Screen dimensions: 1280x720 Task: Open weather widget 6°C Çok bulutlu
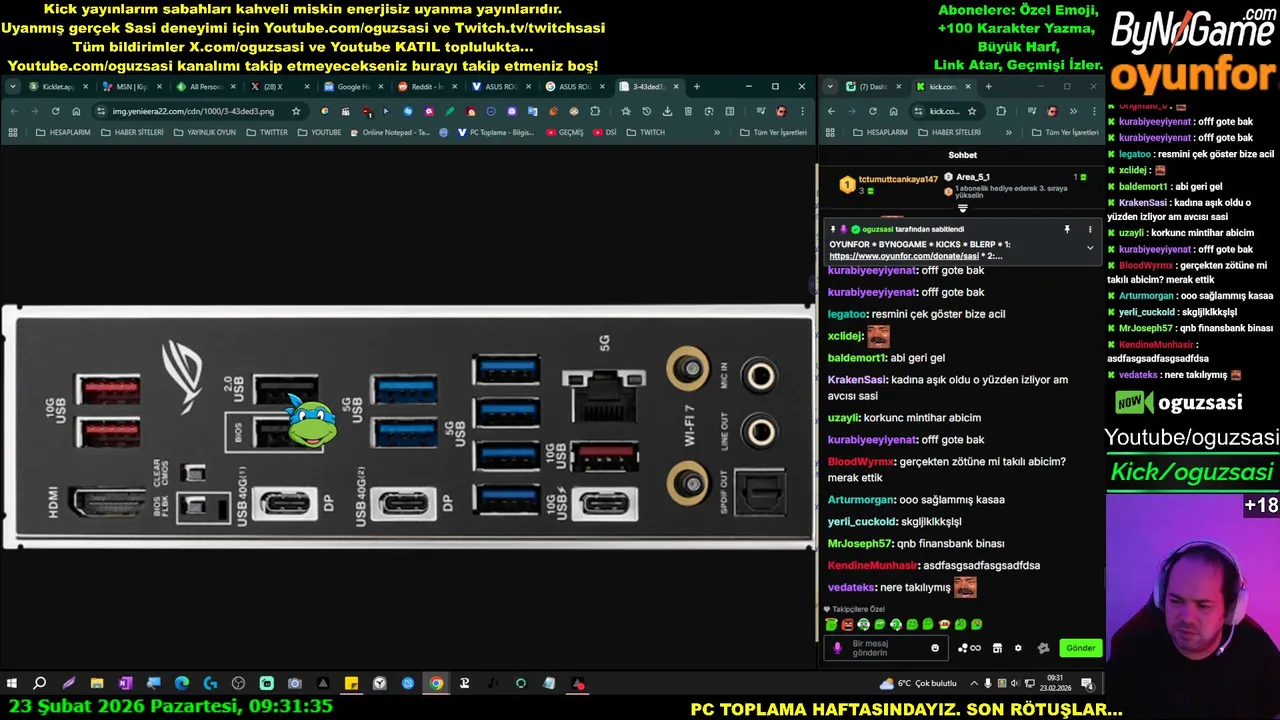point(919,684)
